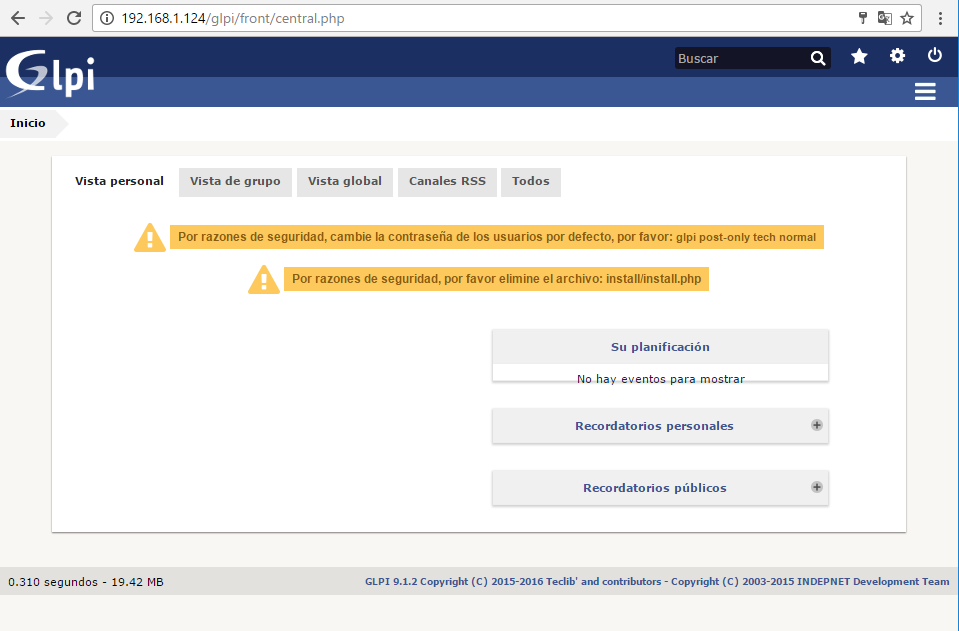Screen dimensions: 959x631
Task: Reload the page with browser refresh button
Action: [73, 18]
